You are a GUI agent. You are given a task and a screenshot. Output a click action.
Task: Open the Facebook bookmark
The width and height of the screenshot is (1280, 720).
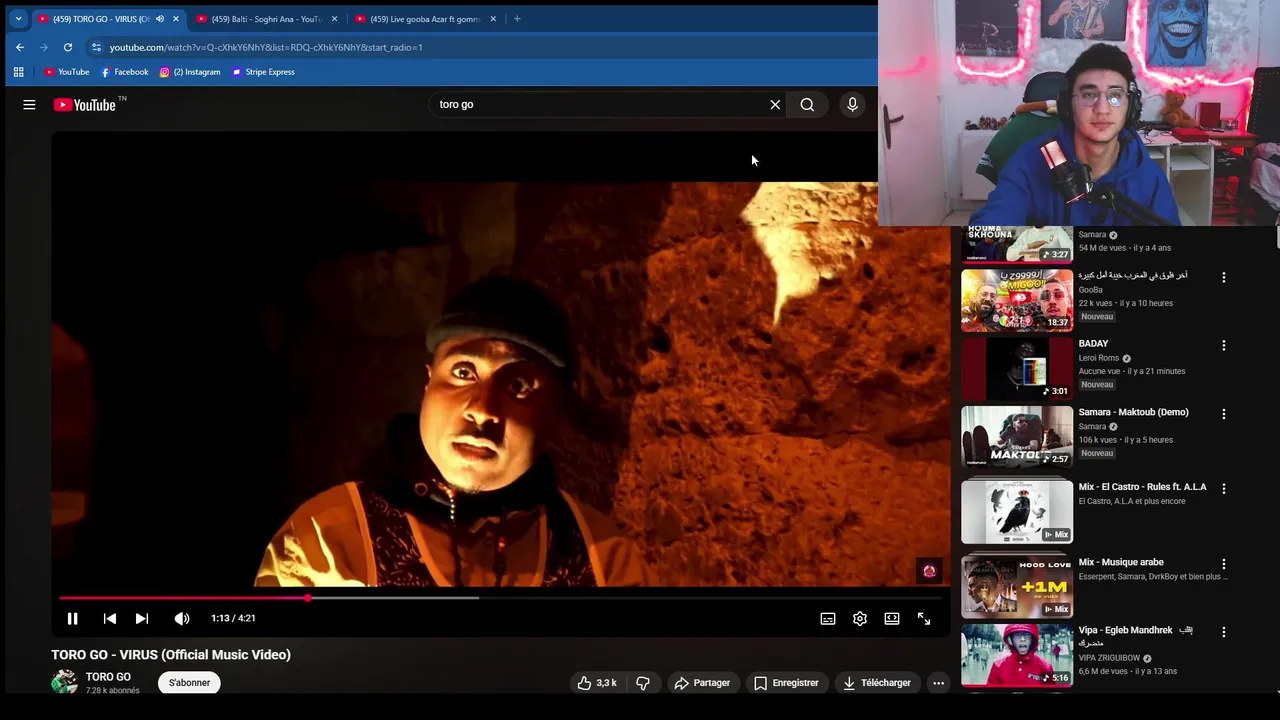[x=124, y=72]
